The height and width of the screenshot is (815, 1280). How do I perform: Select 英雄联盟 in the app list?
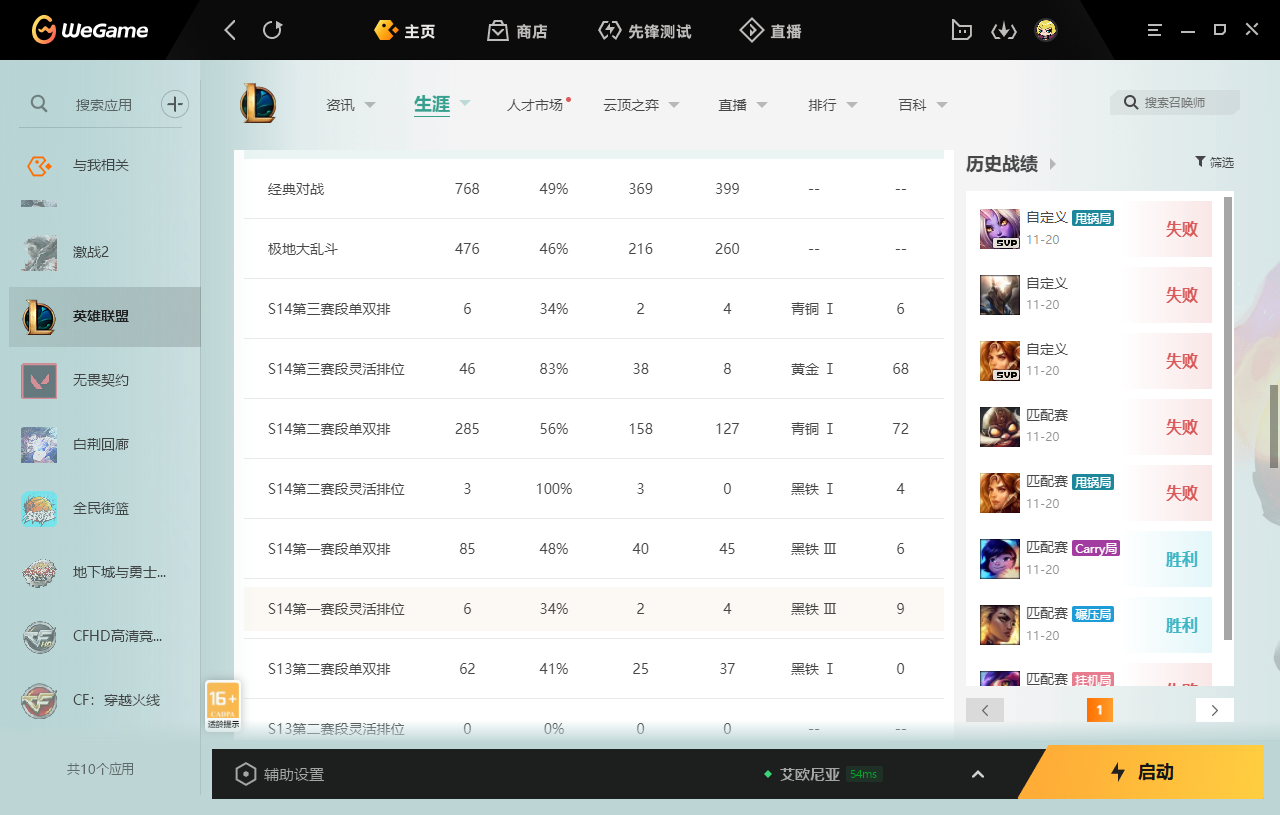tap(105, 316)
